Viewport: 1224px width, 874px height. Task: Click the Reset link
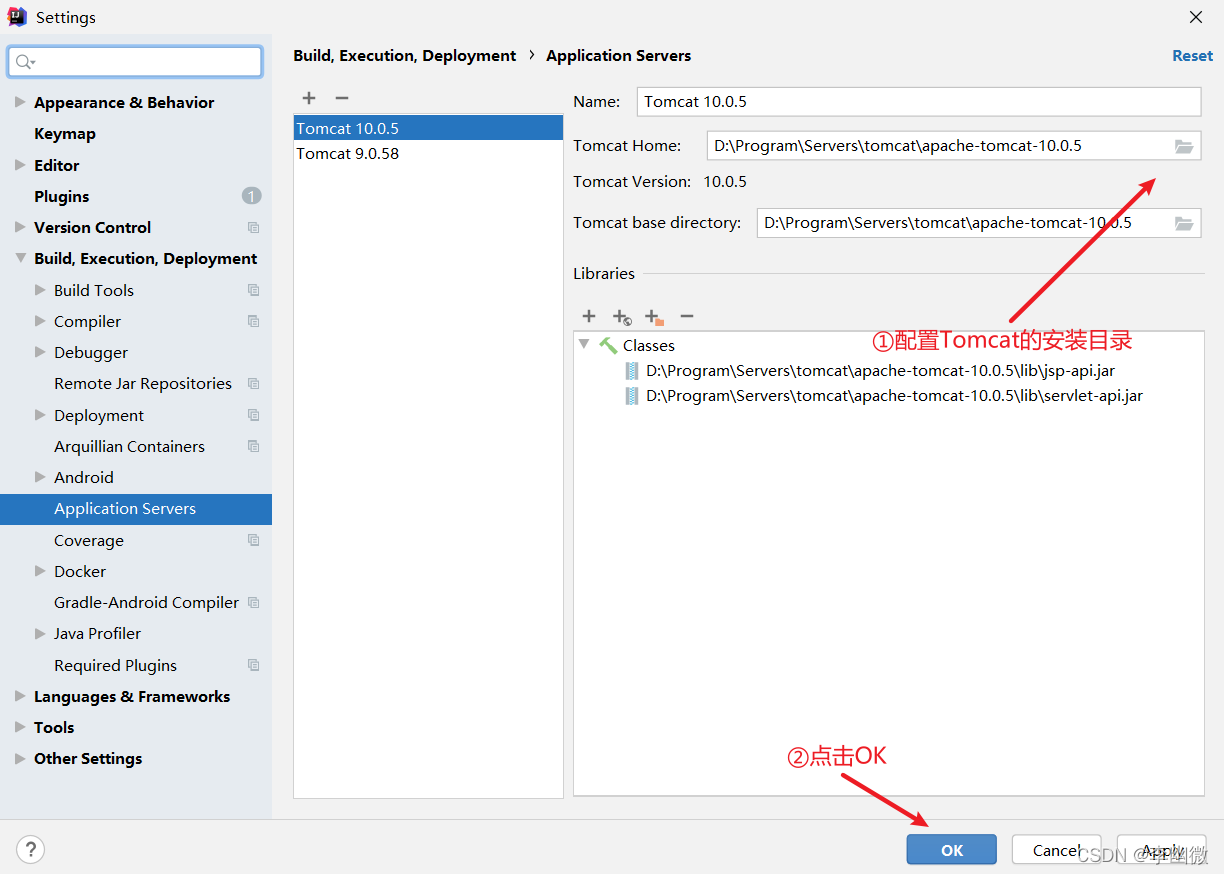(x=1192, y=56)
